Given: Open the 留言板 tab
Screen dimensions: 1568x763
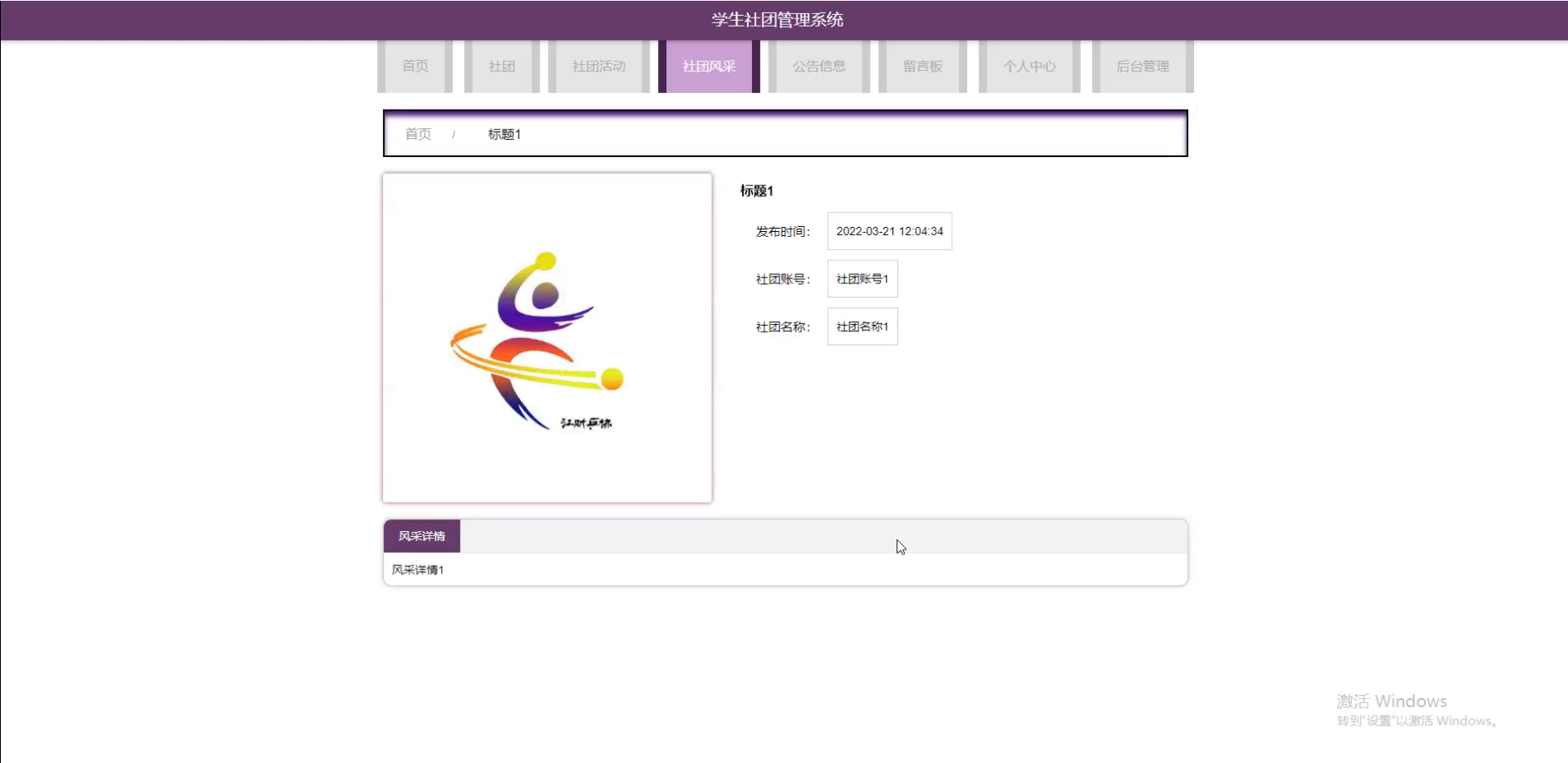Looking at the screenshot, I should coord(922,66).
